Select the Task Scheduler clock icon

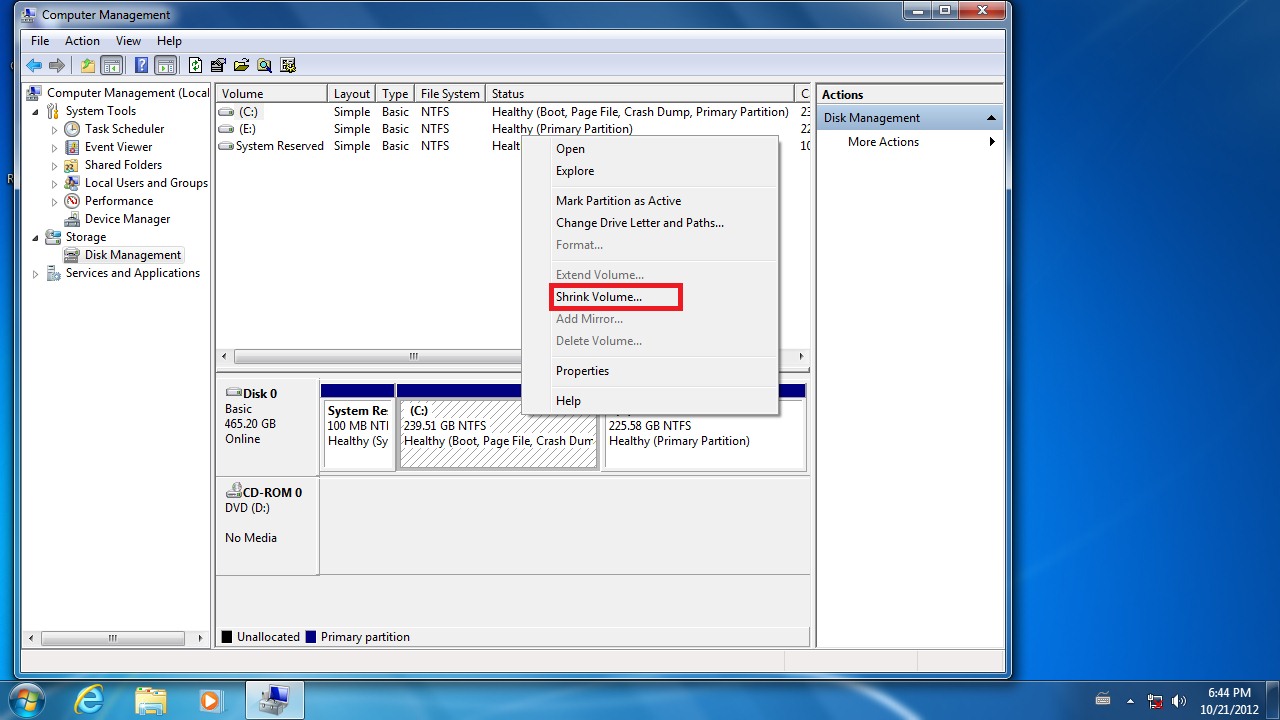pyautogui.click(x=72, y=129)
